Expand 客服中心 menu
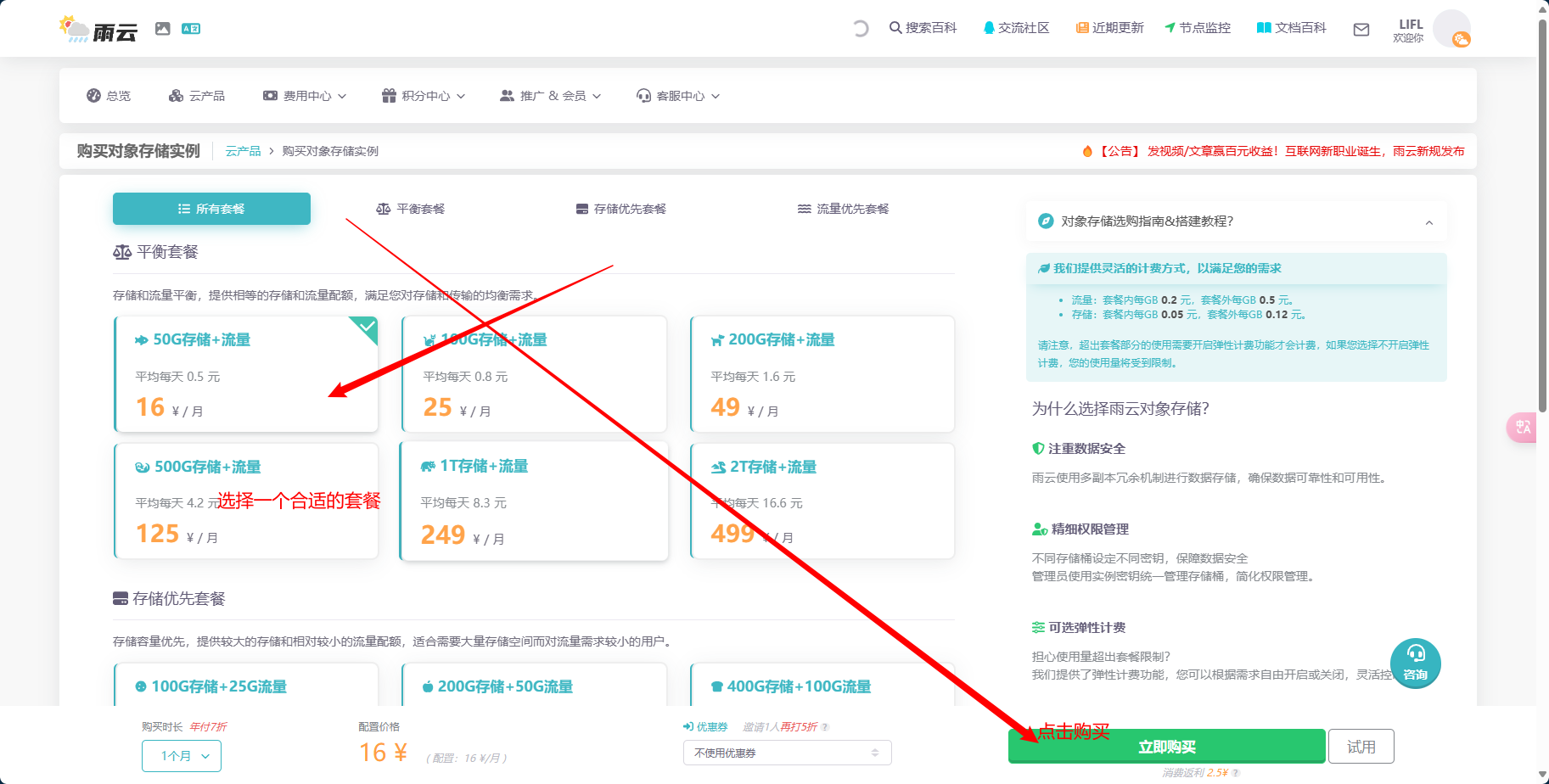 [x=678, y=96]
